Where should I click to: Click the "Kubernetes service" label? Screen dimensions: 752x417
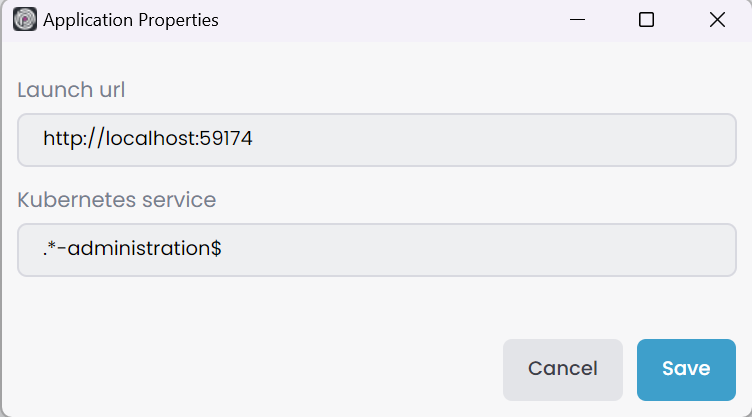117,200
